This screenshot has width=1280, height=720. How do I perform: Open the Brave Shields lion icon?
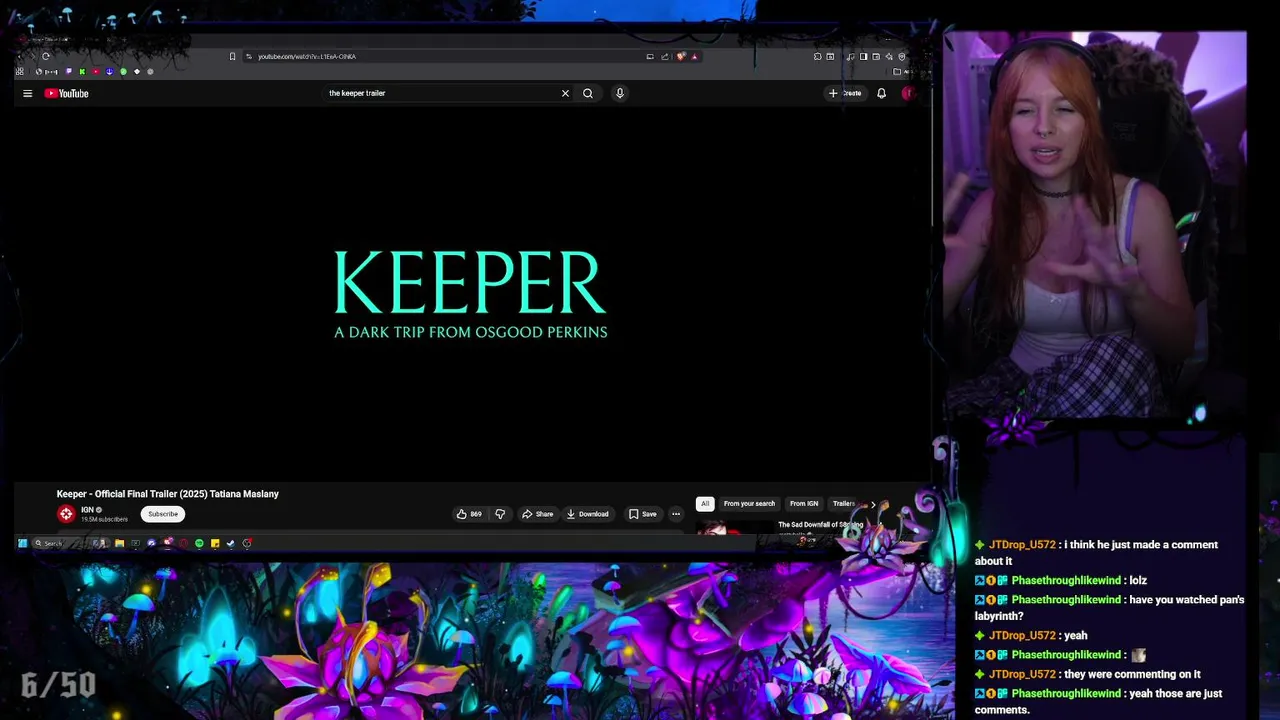tap(681, 56)
